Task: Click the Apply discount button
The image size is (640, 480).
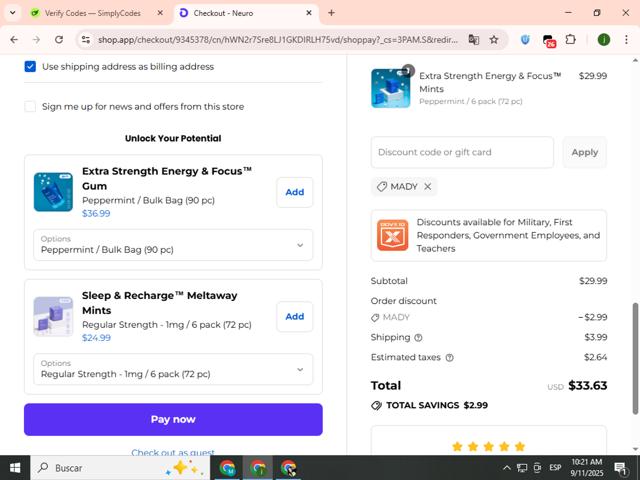Action: (584, 152)
